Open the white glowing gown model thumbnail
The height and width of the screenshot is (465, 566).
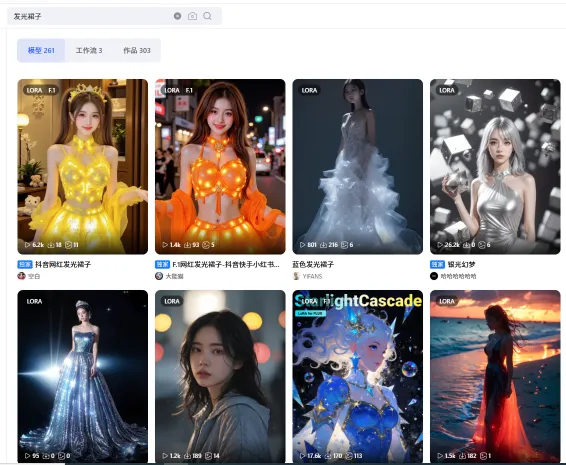357,166
